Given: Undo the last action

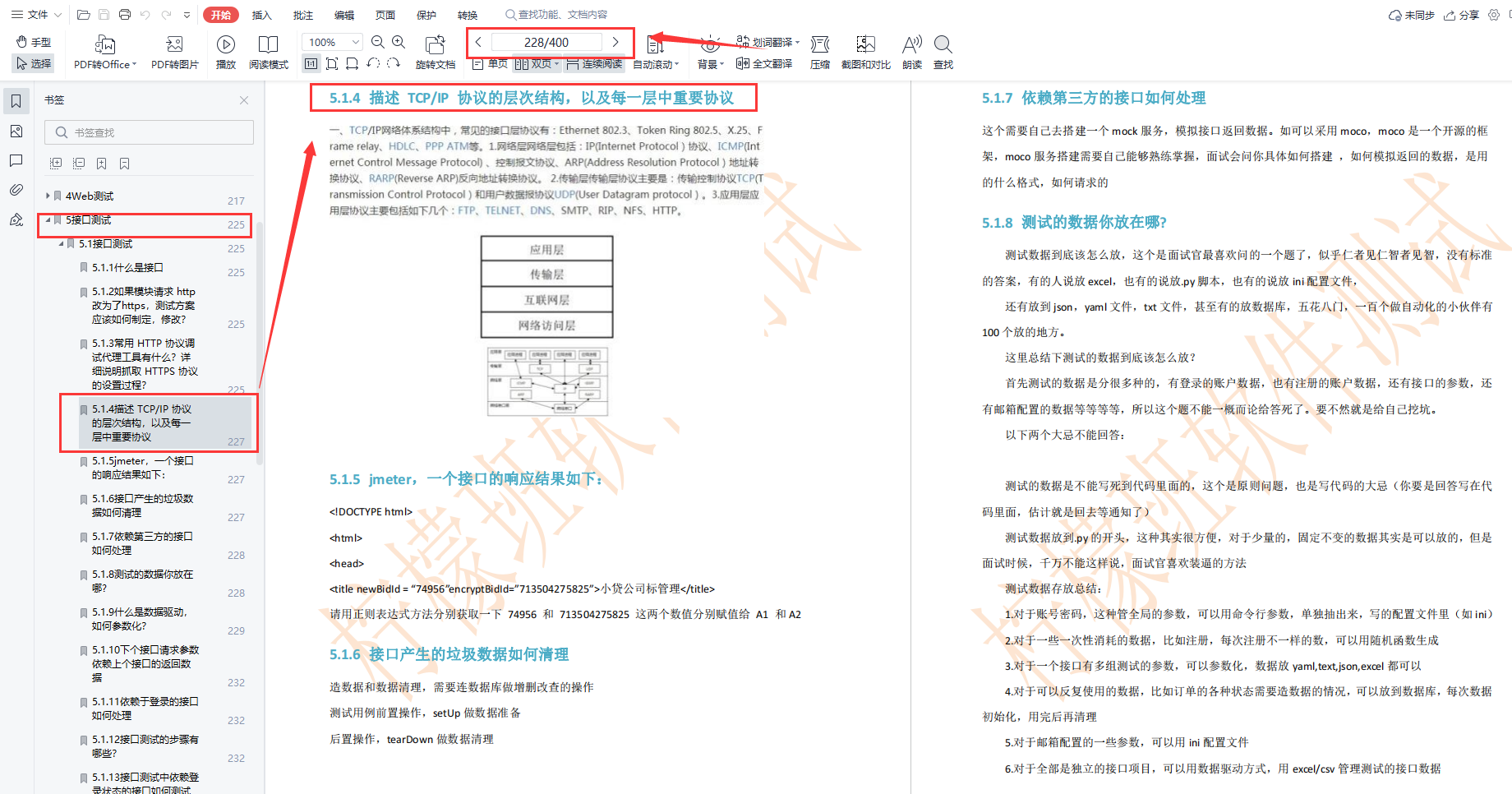Looking at the screenshot, I should click(x=145, y=15).
